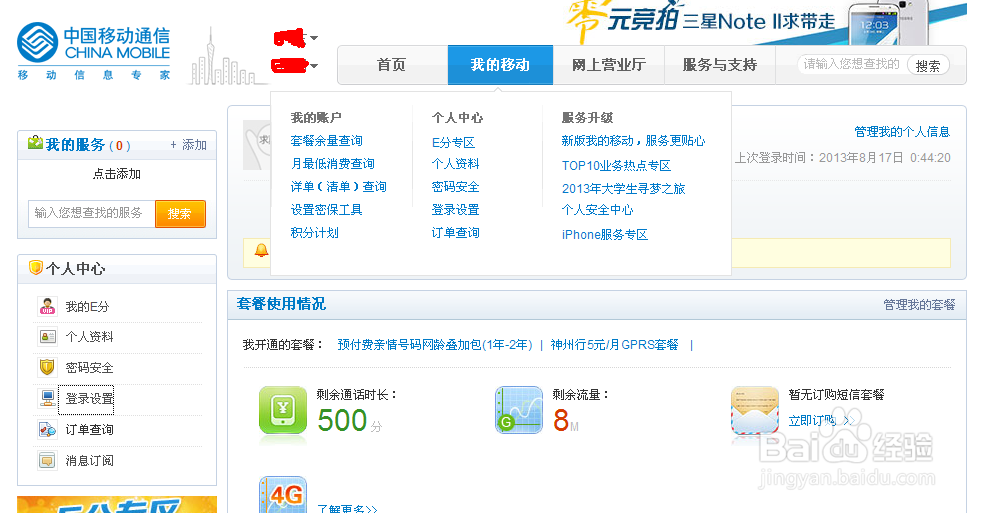Open 个人资料 in the dropdown menu
The width and height of the screenshot is (989, 513).
pos(455,163)
